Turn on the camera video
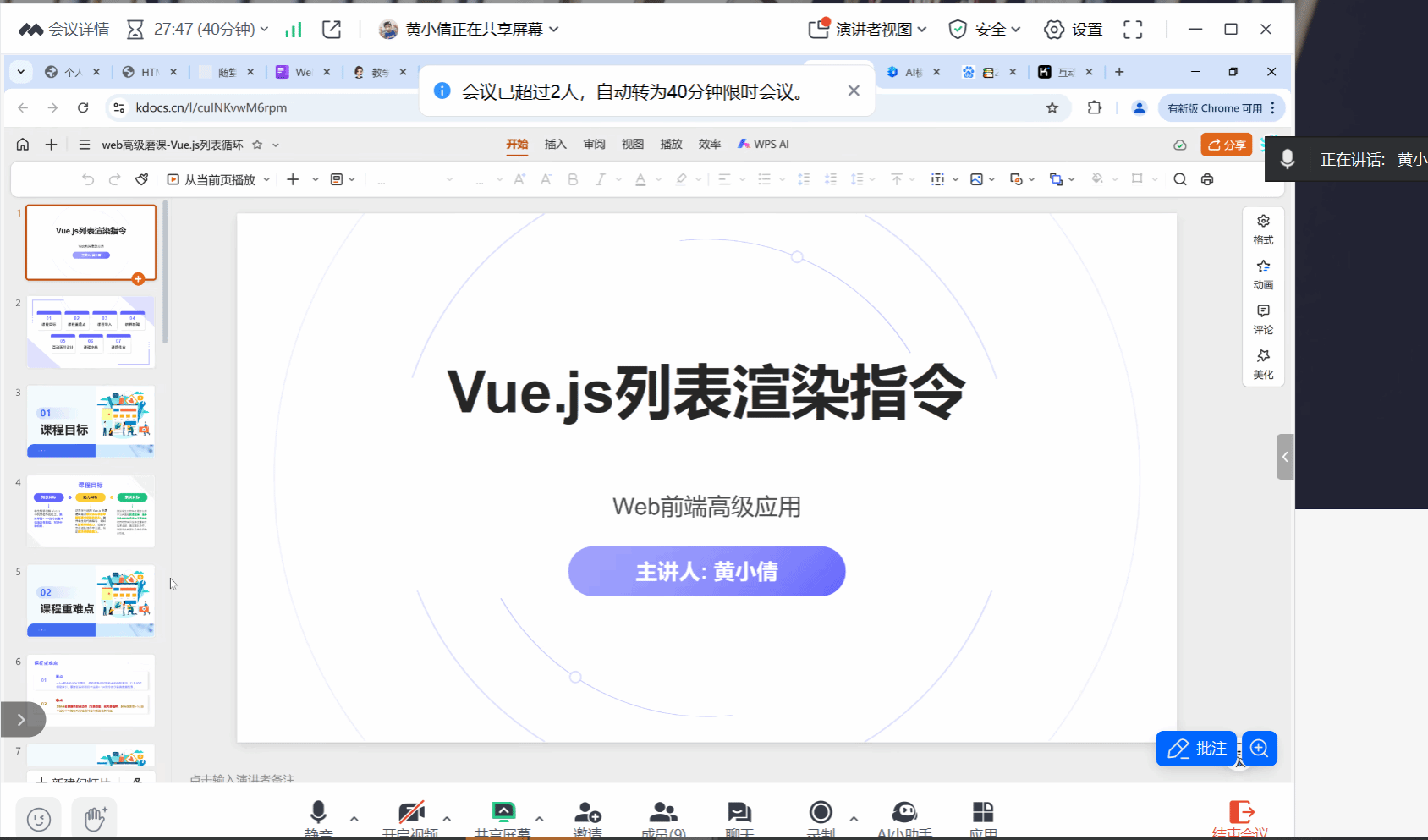This screenshot has height=840, width=1428. [411, 814]
